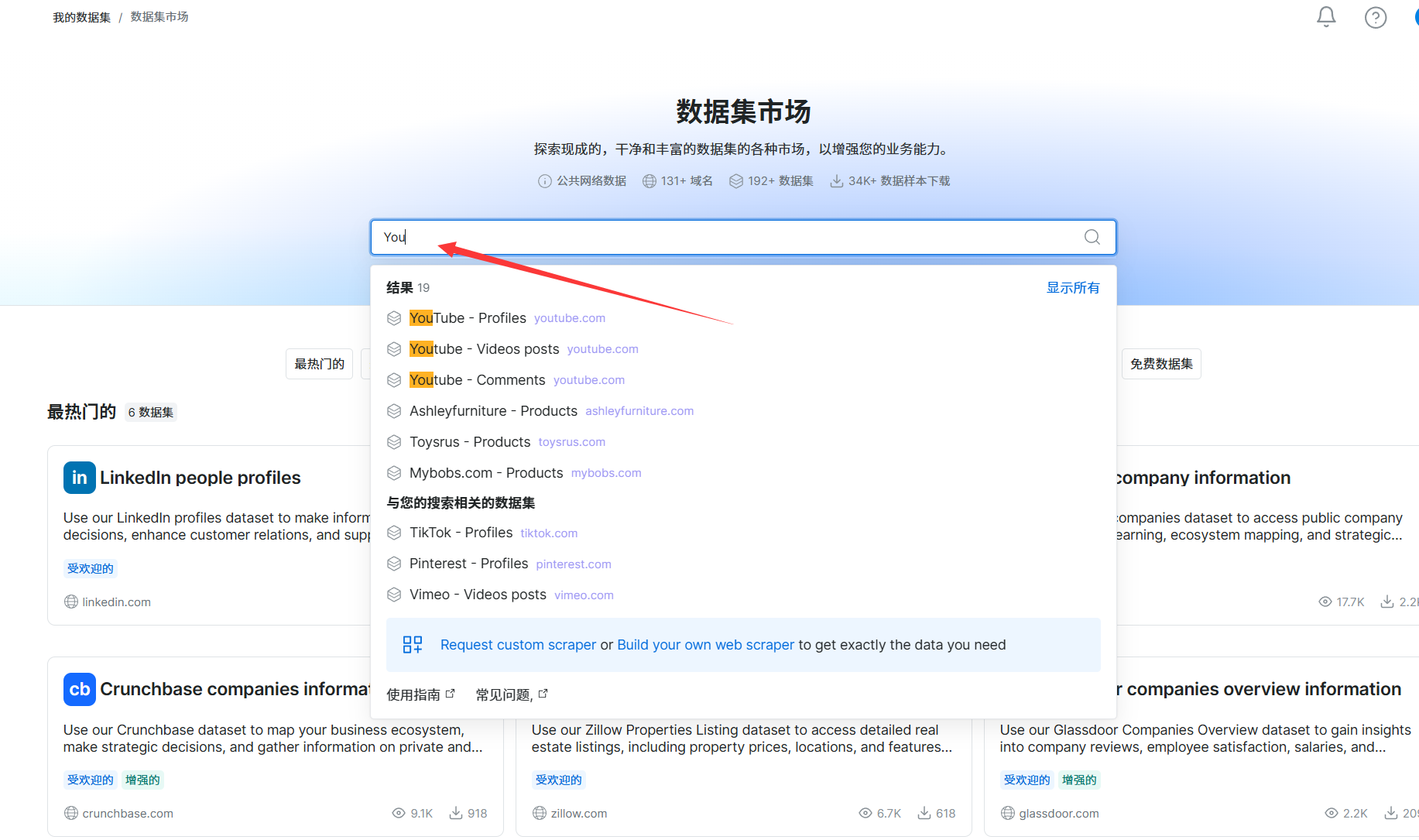The height and width of the screenshot is (840, 1419).
Task: Click the dataset icon beside Vimeo - Videos posts
Action: [394, 595]
